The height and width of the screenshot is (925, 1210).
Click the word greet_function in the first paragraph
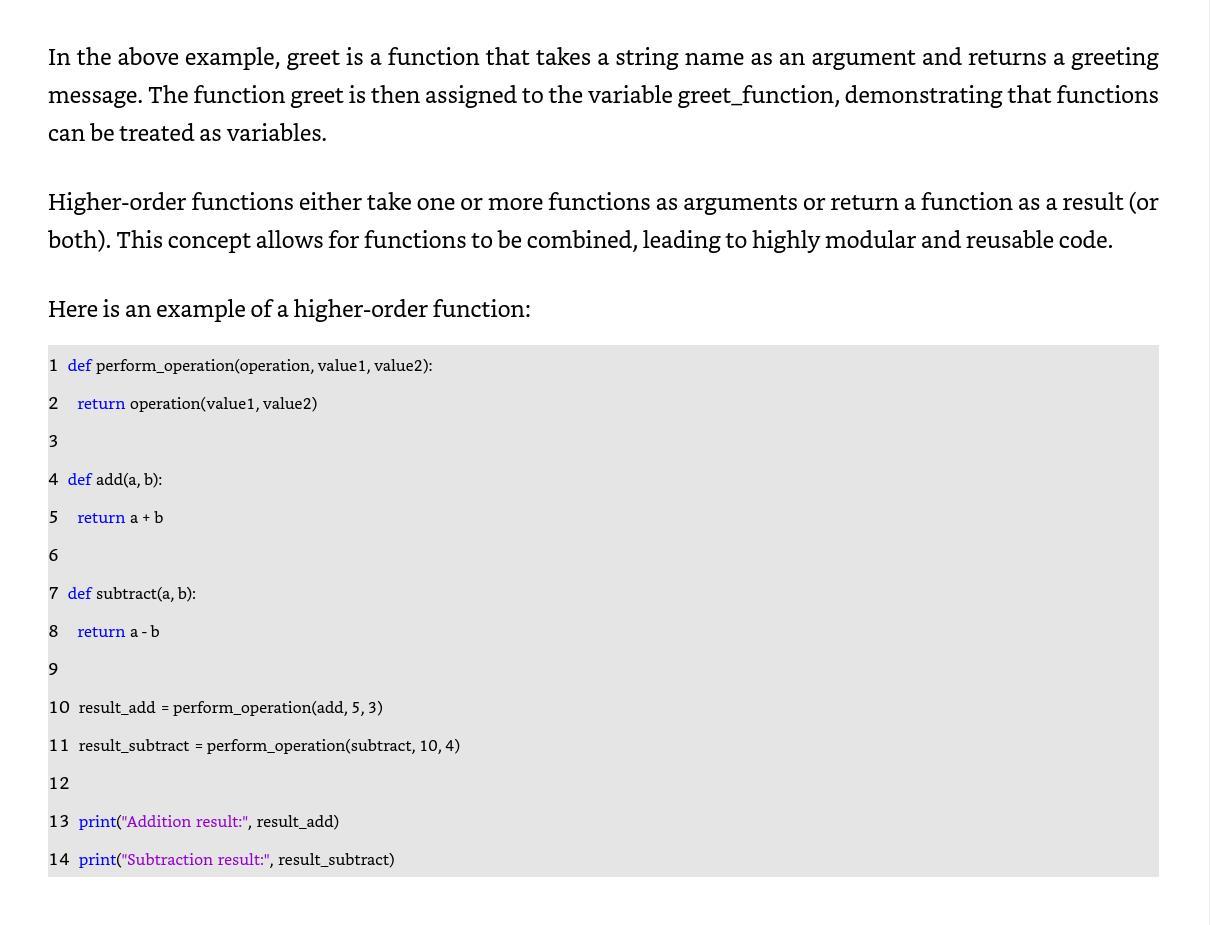tap(756, 94)
